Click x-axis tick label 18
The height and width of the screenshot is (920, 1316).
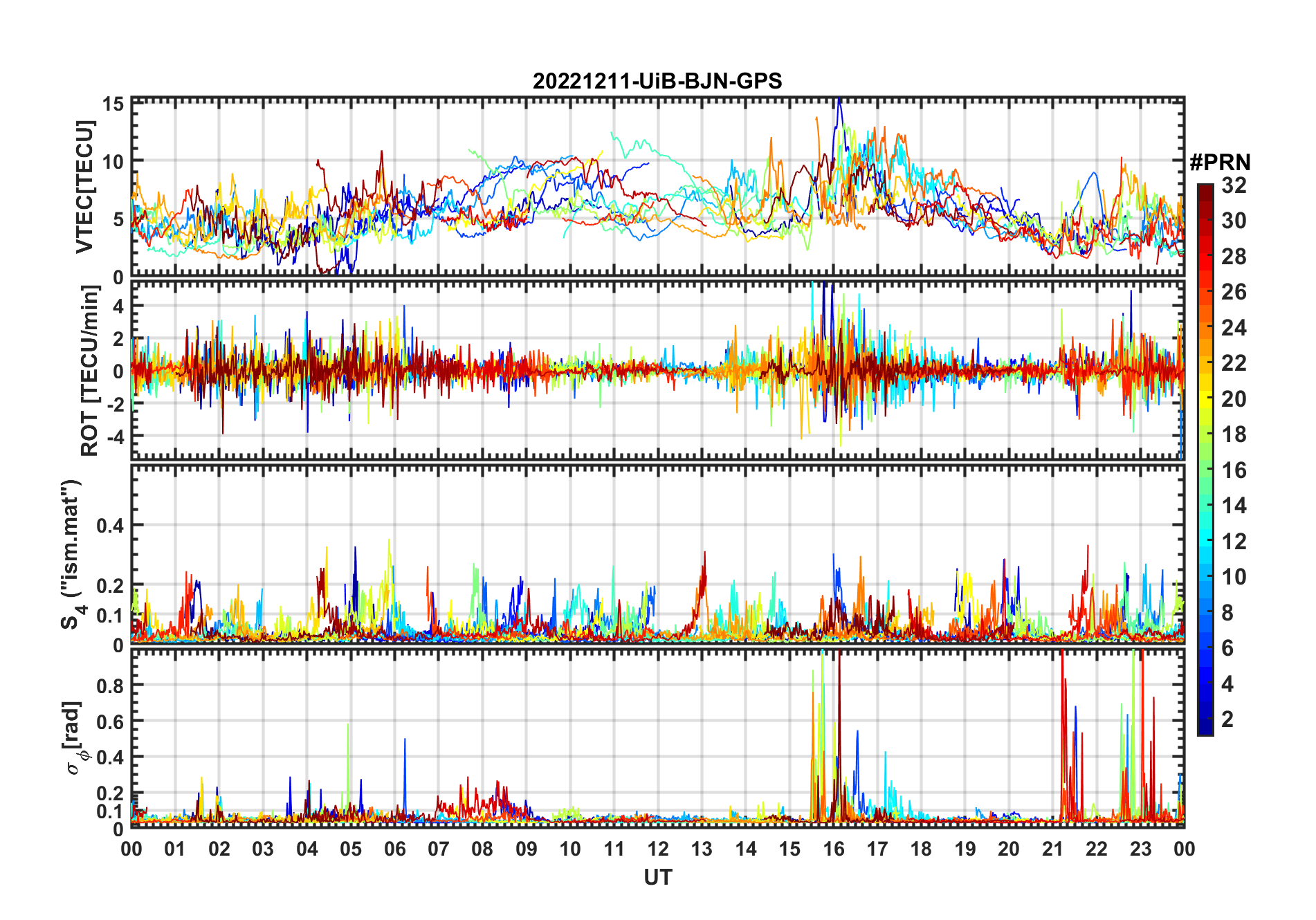pos(921,849)
